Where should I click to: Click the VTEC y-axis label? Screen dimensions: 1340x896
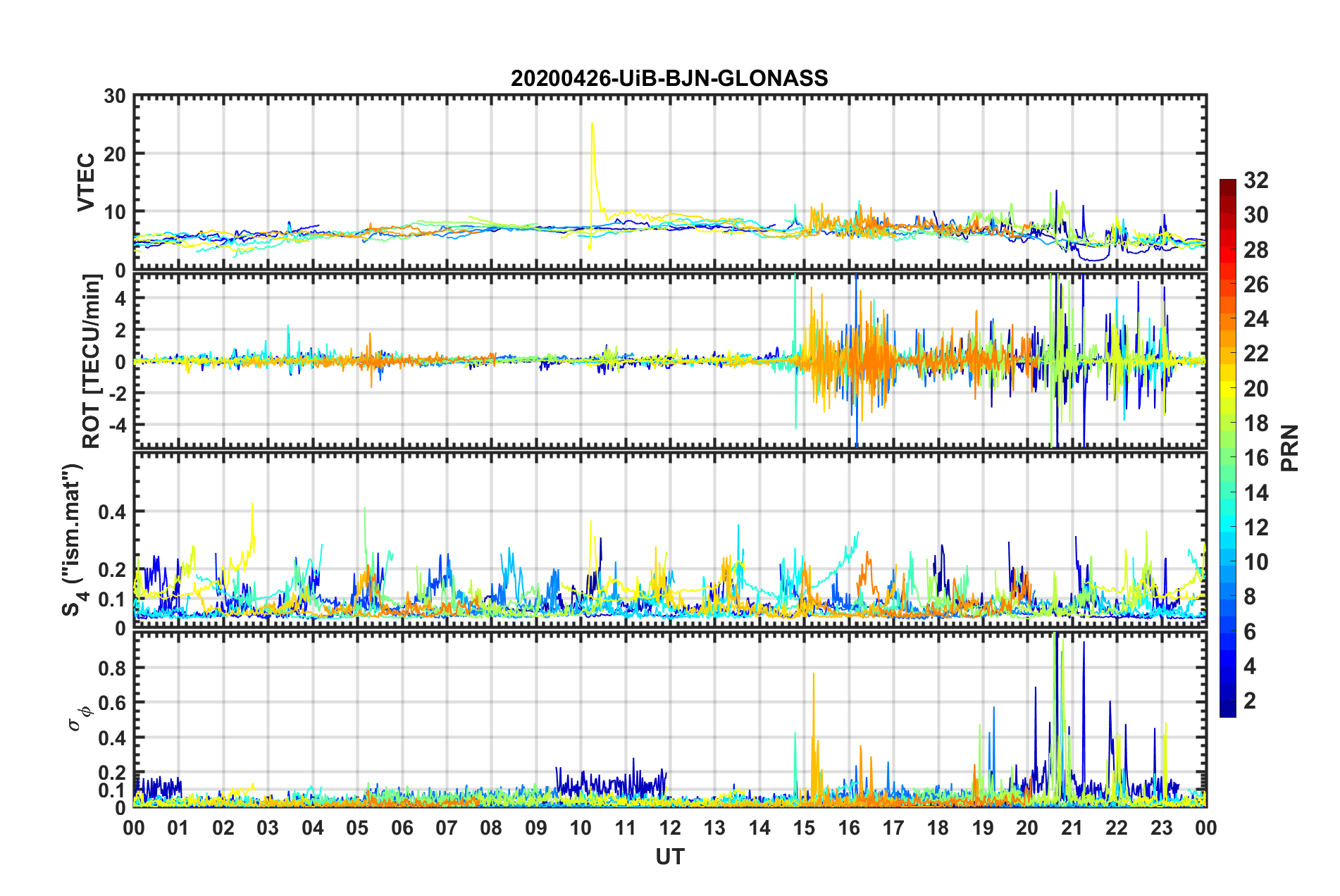click(x=86, y=182)
